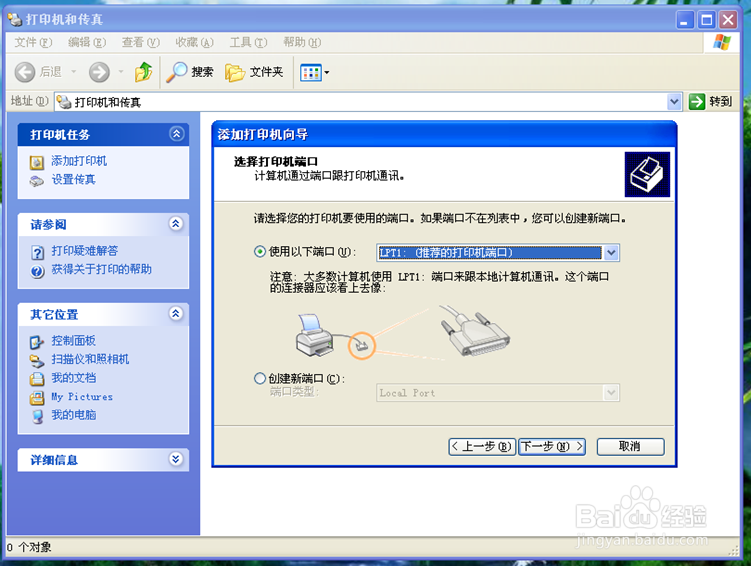
Task: Open the 帮助(H) menu
Action: click(x=302, y=43)
